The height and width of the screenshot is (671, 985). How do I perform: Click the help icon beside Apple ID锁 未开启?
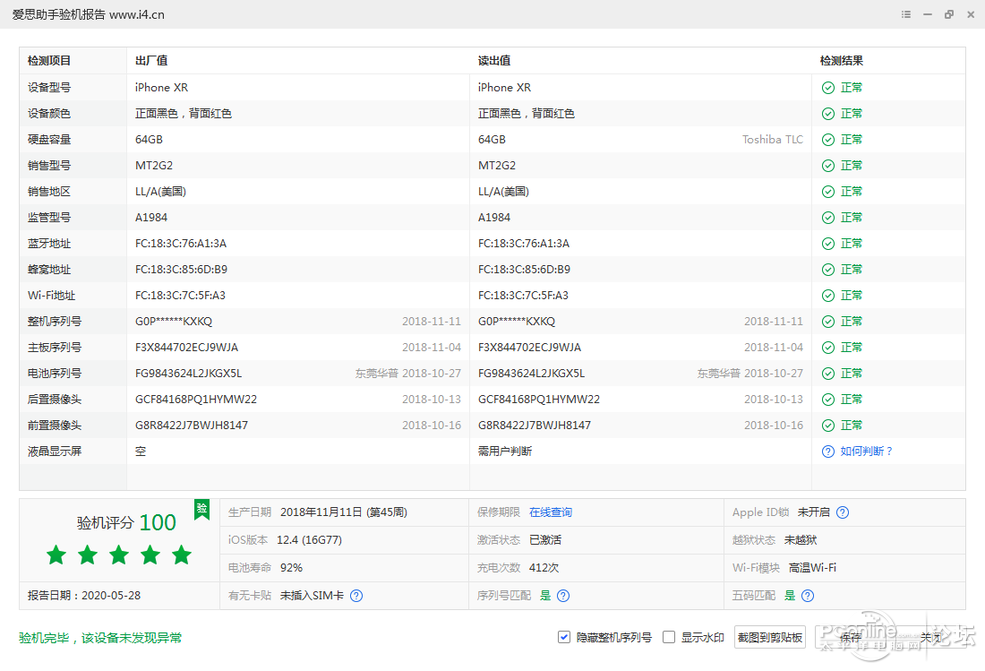click(842, 513)
